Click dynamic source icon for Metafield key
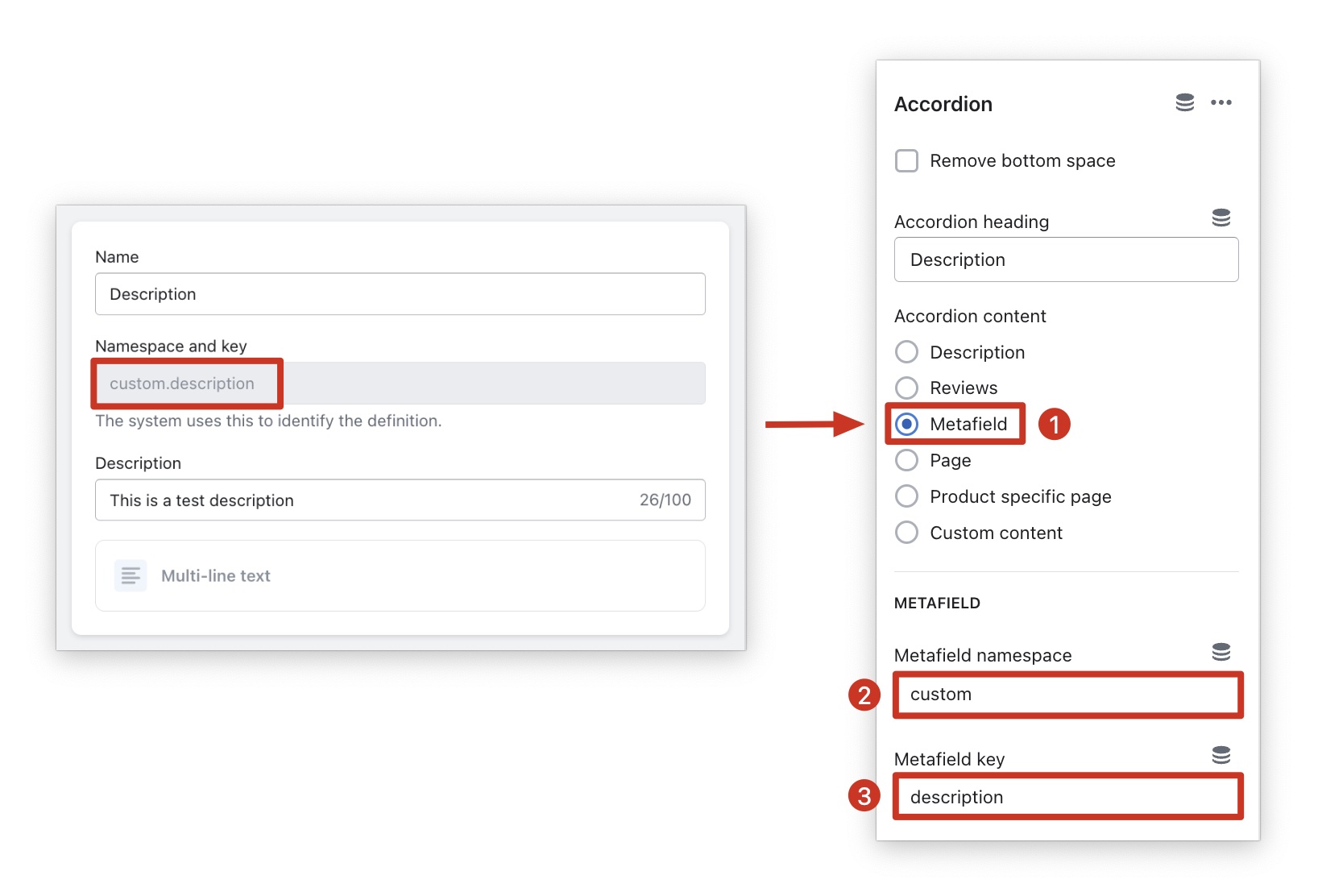 [1221, 755]
